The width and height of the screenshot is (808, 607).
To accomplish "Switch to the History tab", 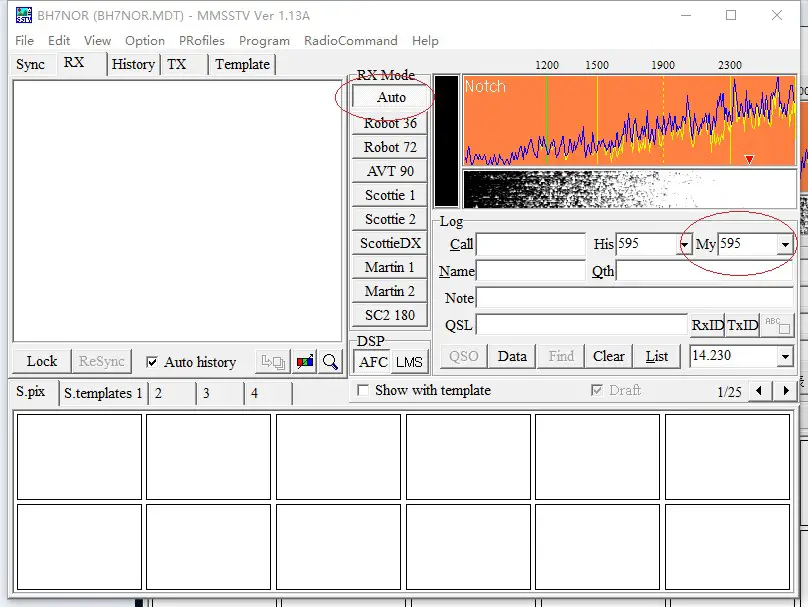I will 132,64.
